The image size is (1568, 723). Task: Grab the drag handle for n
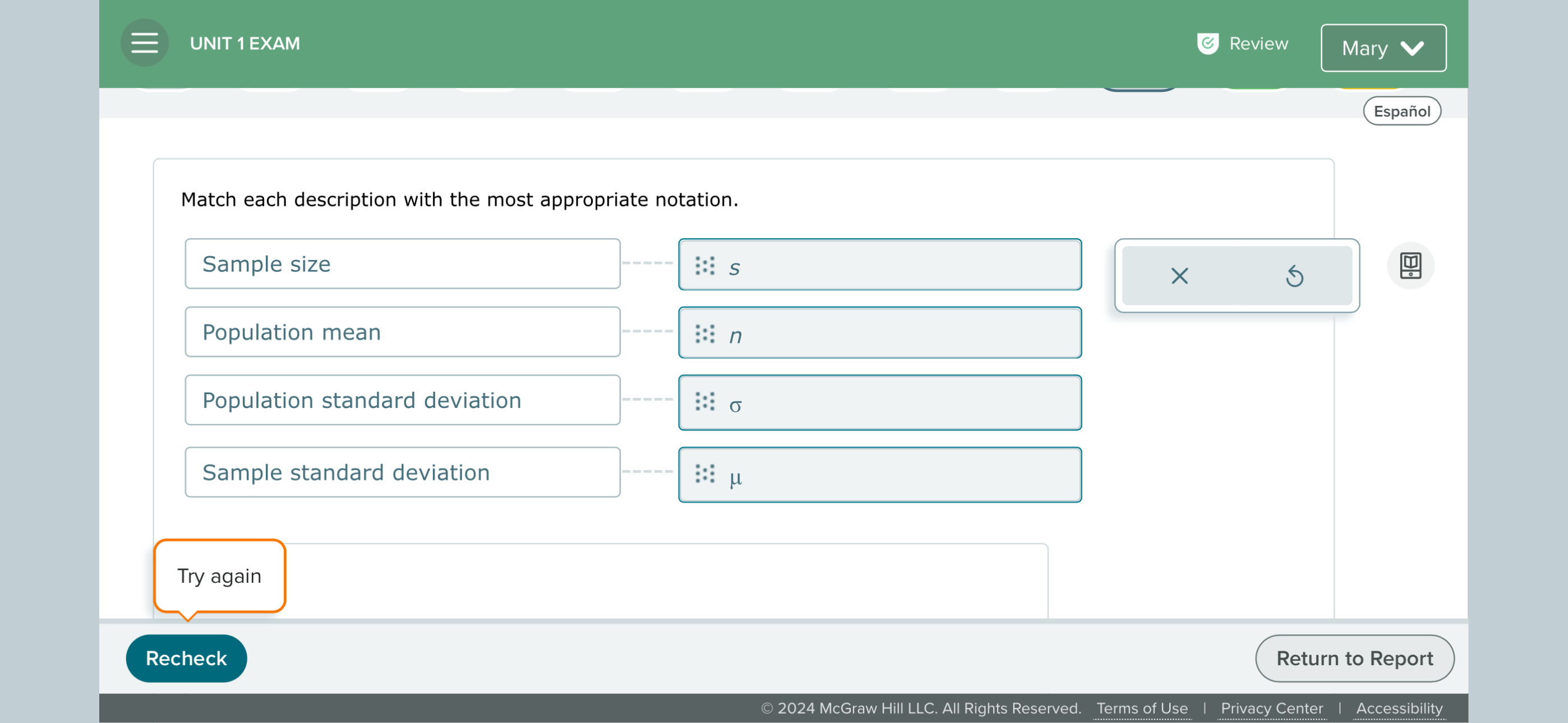(x=705, y=333)
